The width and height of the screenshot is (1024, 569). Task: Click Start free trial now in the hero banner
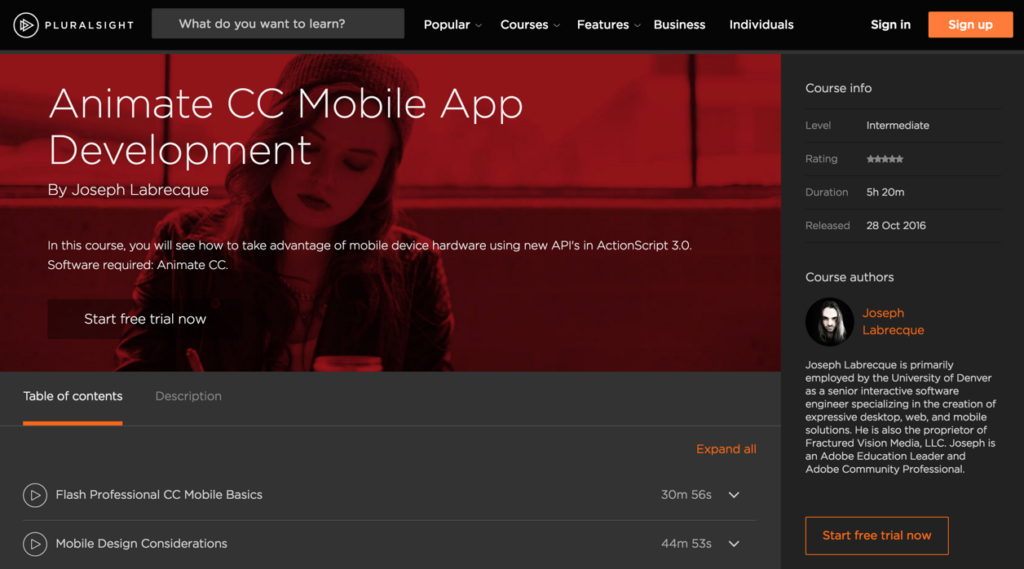click(145, 319)
